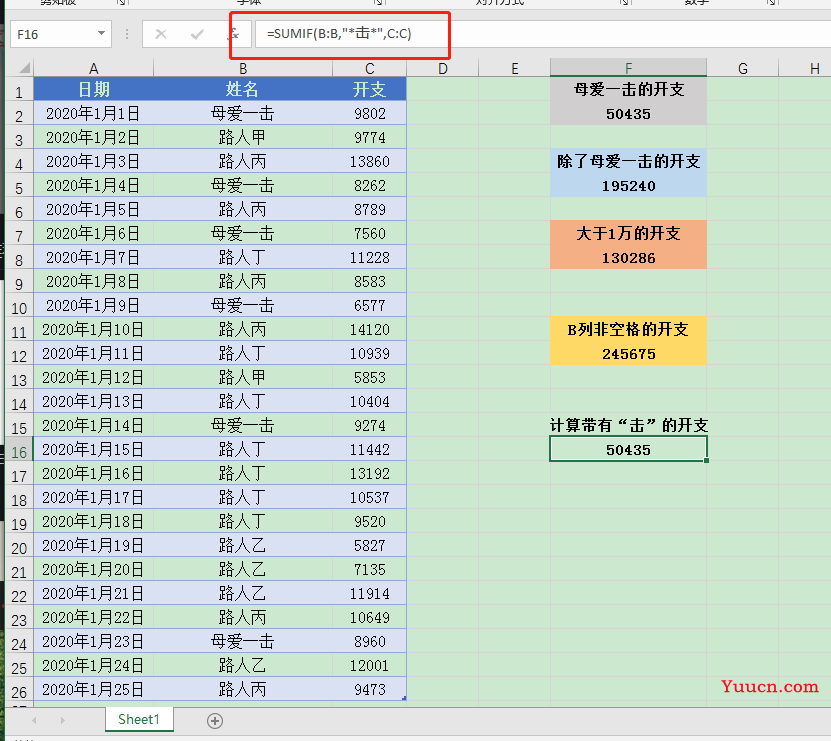Click the Enter checkmark in formula bar
The image size is (831, 741).
197,34
